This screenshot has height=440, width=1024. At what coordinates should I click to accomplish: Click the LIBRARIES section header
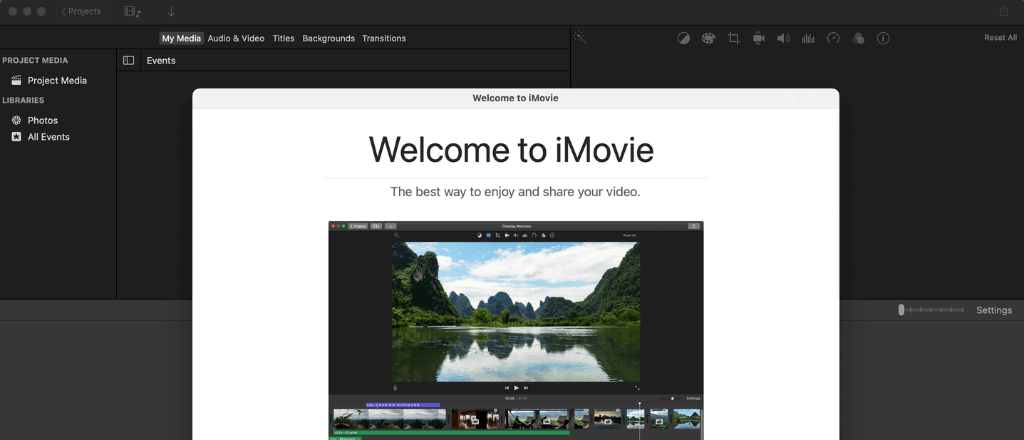(x=24, y=101)
